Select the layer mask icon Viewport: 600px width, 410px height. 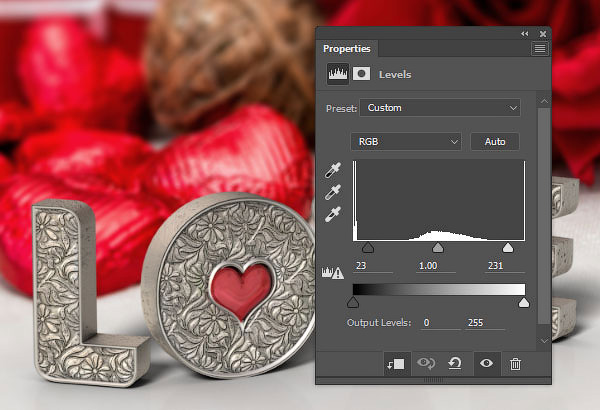(361, 74)
